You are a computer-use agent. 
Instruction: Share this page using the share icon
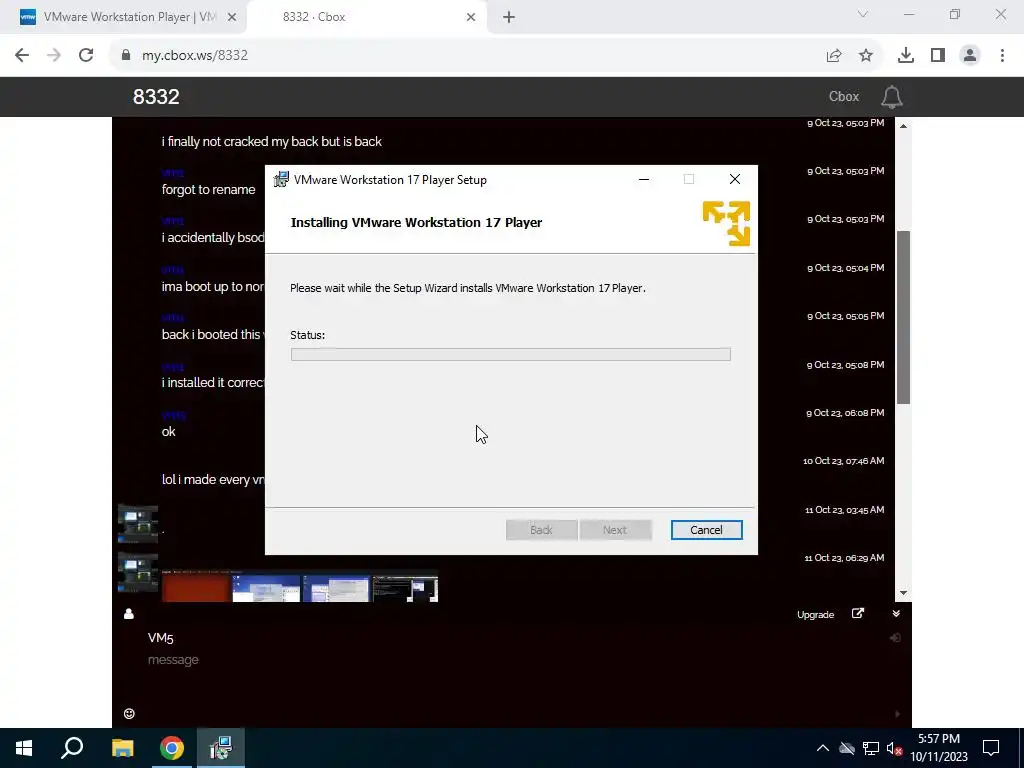(834, 56)
